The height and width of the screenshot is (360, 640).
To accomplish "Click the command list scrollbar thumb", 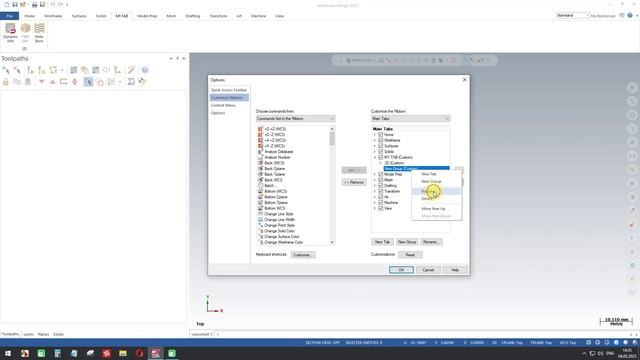I will pos(332,139).
